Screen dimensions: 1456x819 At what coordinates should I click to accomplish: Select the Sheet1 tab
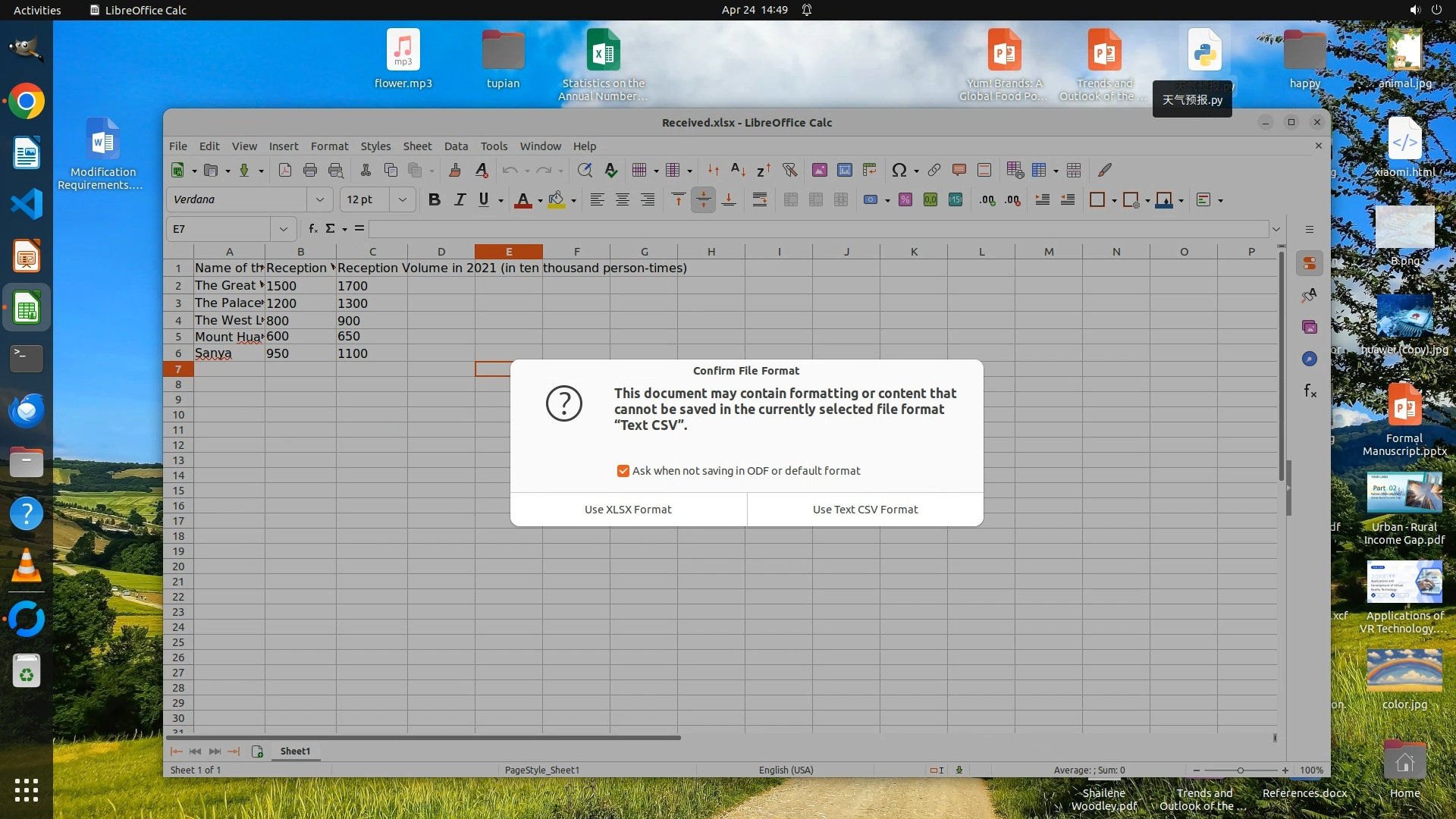coord(295,751)
